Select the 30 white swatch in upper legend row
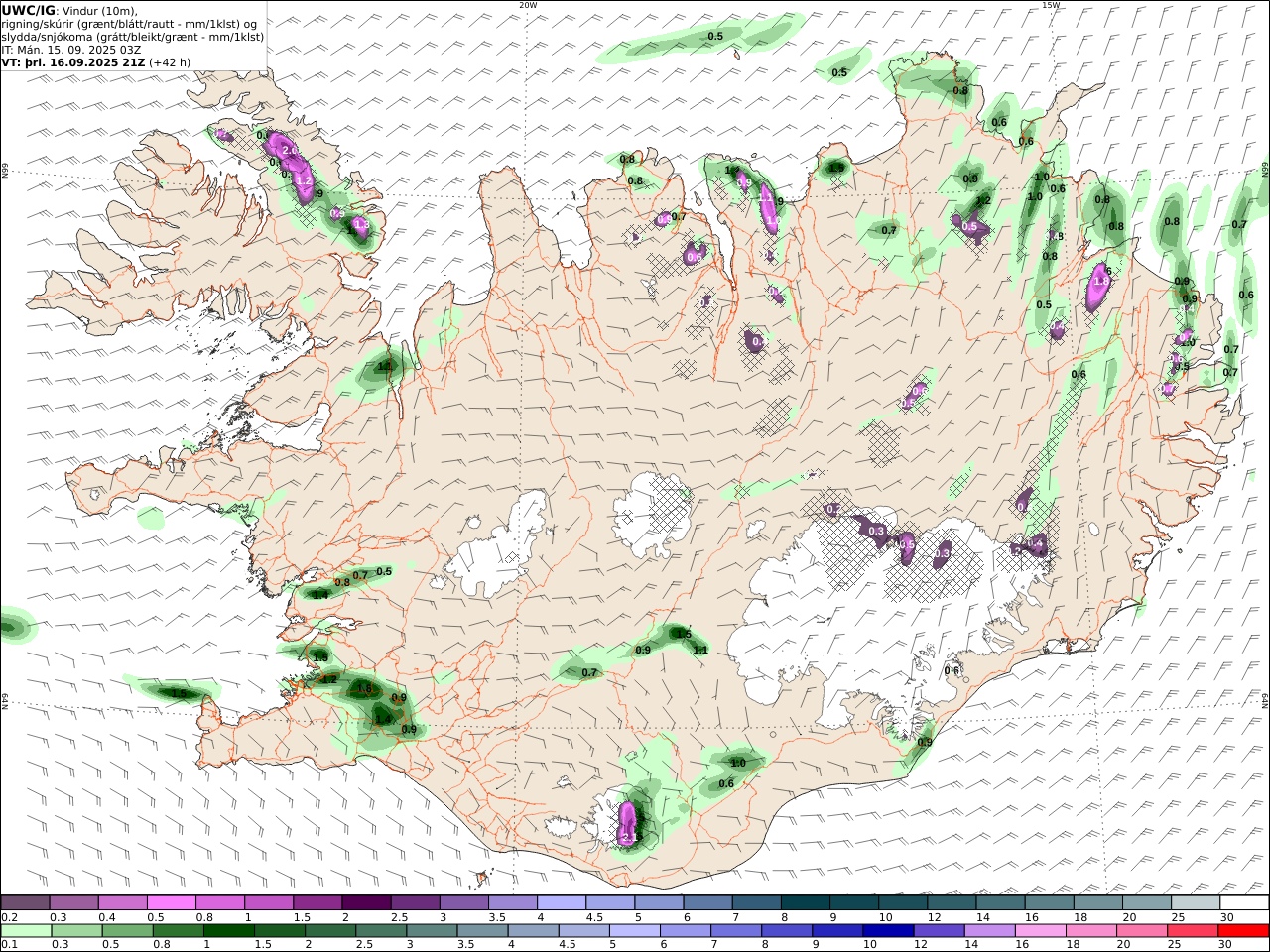Viewport: 1270px width, 952px height. click(x=1243, y=902)
